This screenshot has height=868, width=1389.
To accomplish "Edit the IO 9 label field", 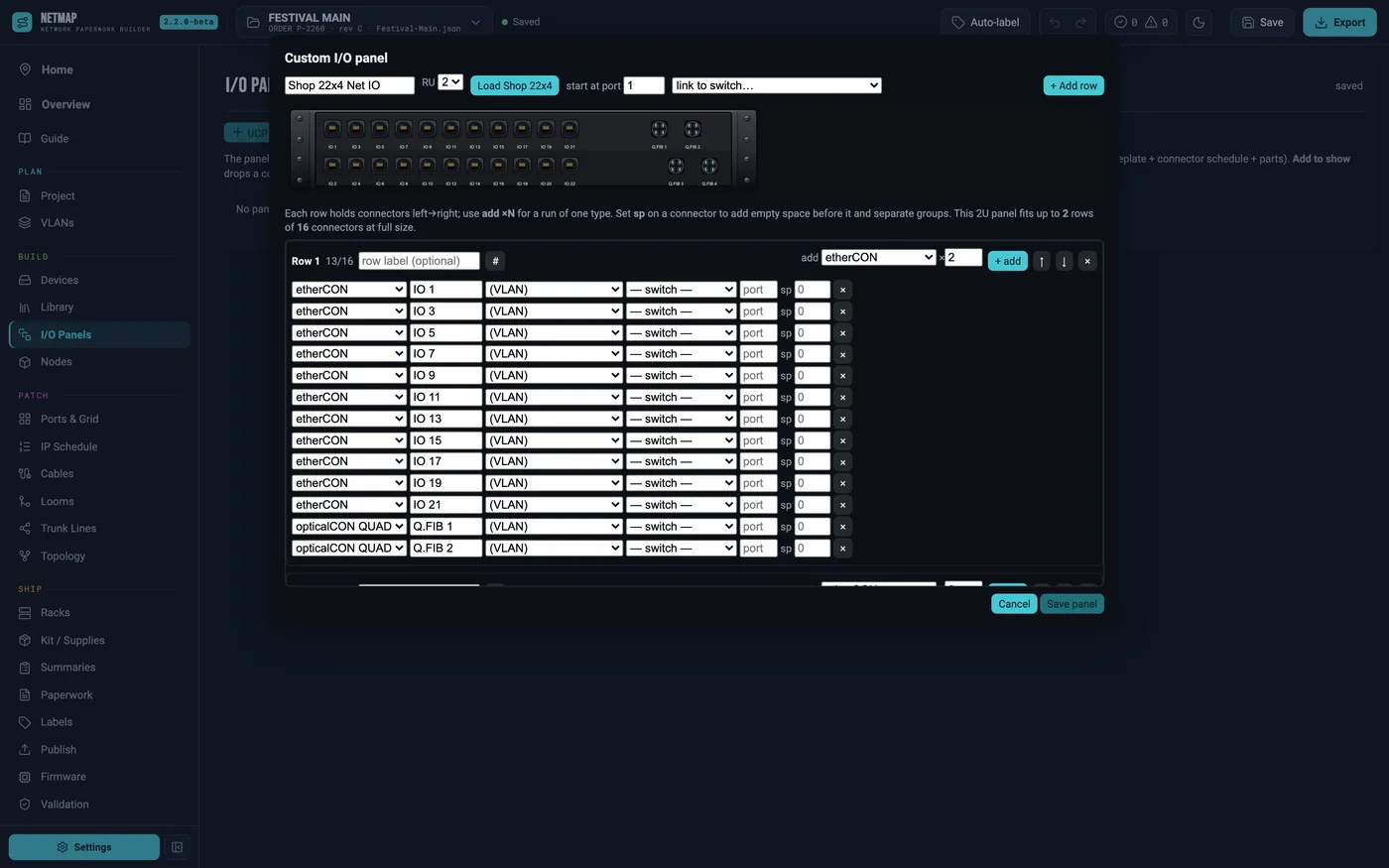I will [x=445, y=376].
